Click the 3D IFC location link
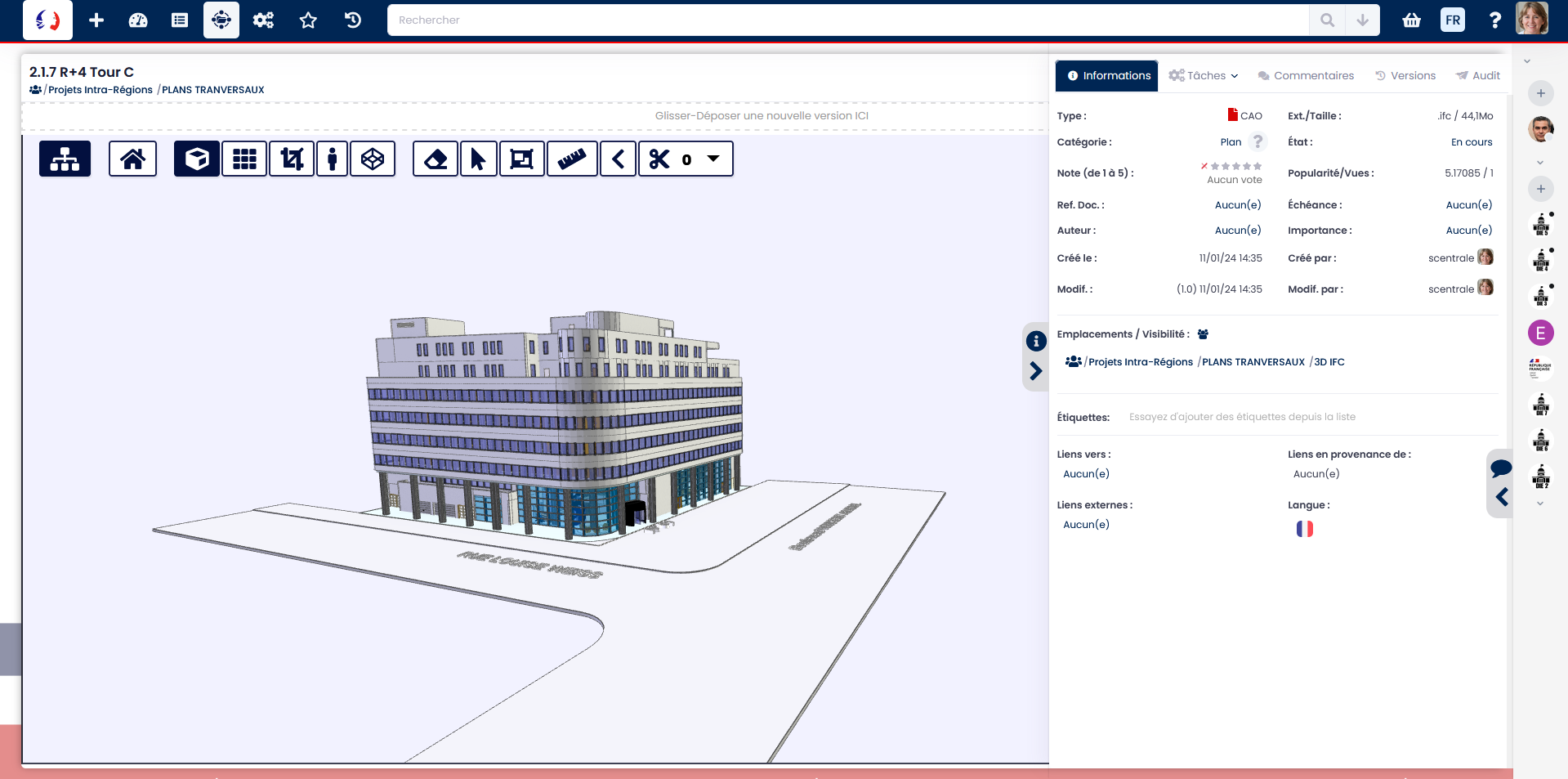Viewport: 1568px width, 779px height. pyautogui.click(x=1329, y=362)
